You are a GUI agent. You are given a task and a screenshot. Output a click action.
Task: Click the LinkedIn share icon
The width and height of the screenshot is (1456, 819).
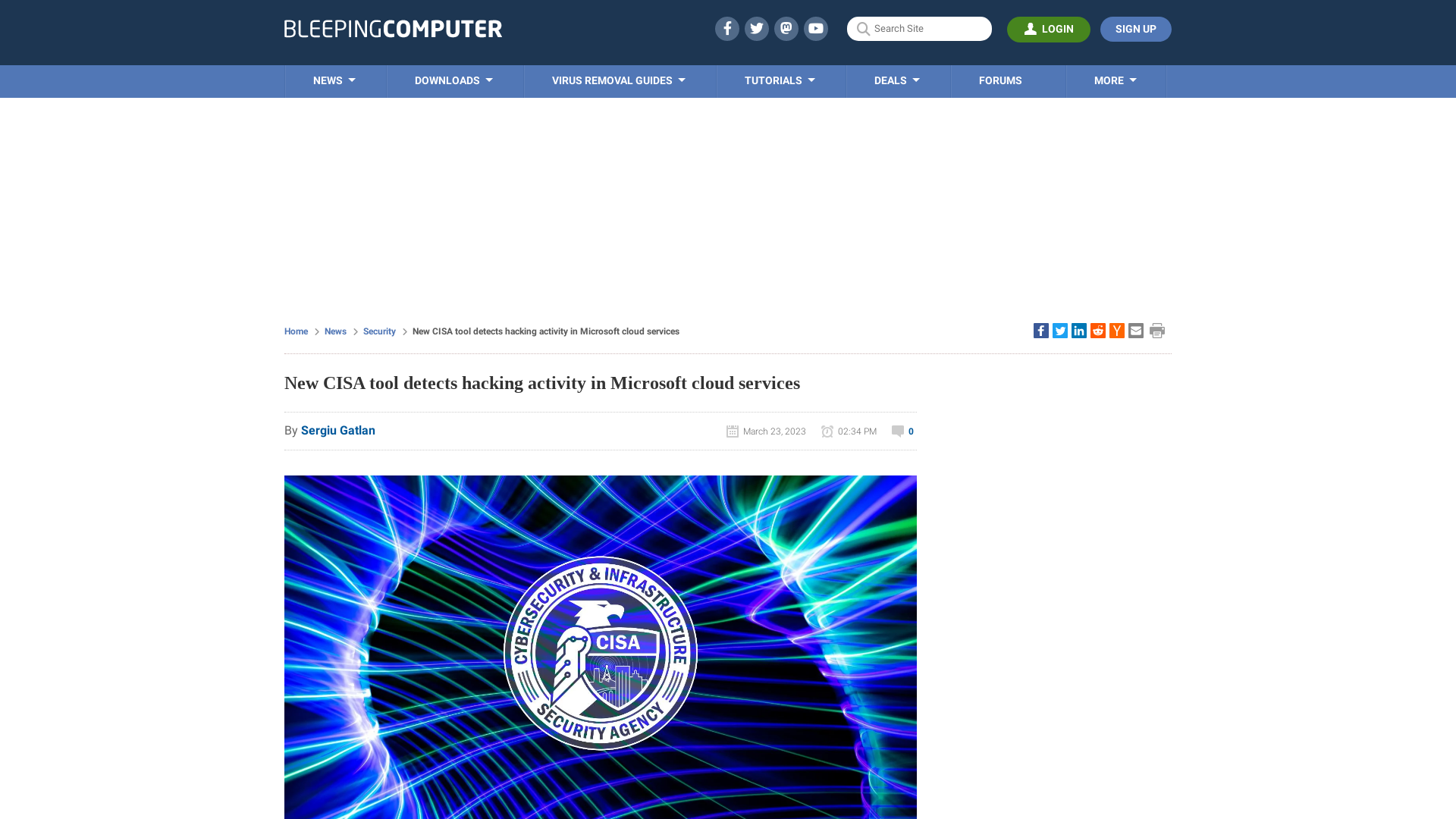point(1079,330)
